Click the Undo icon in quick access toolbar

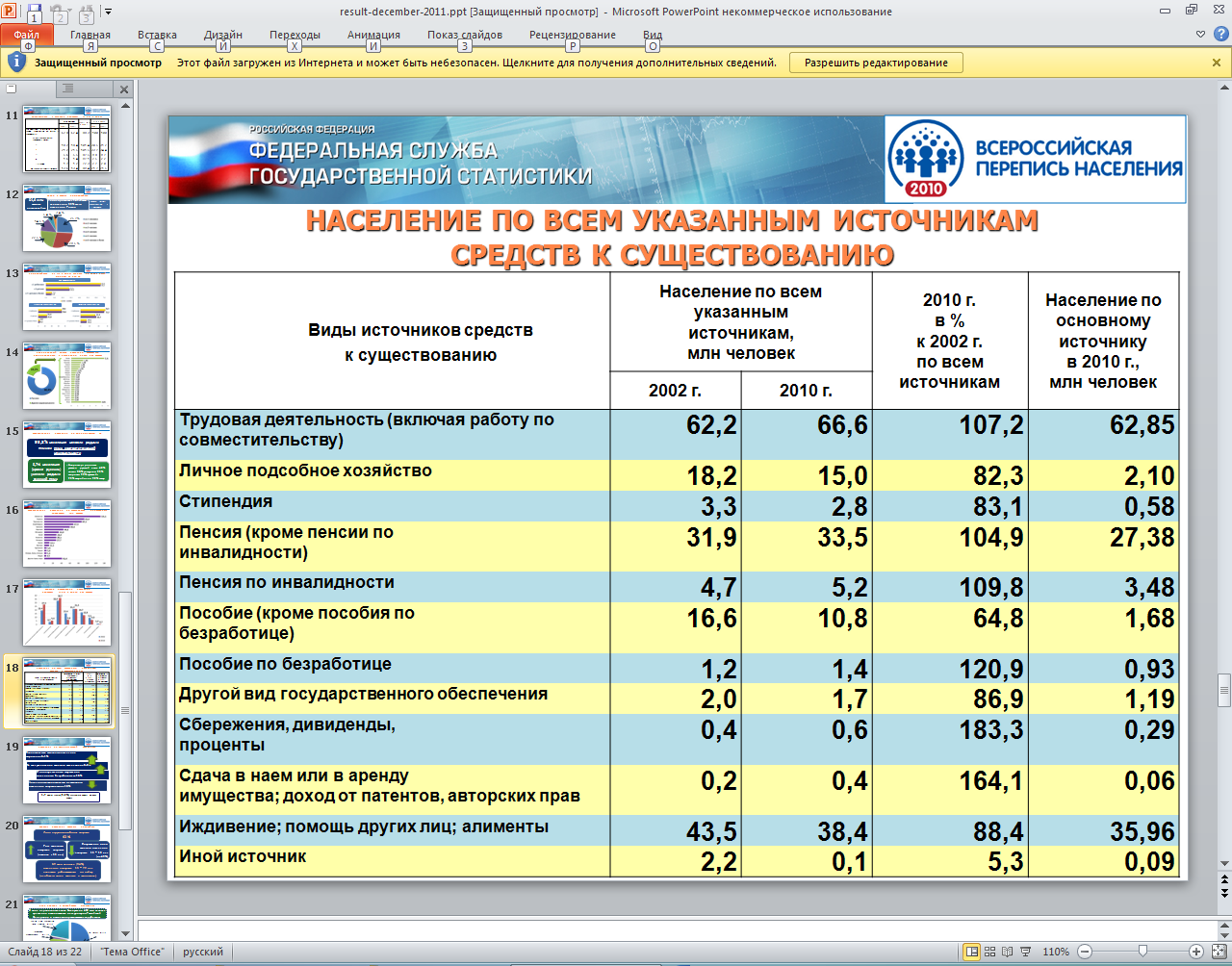pyautogui.click(x=60, y=12)
